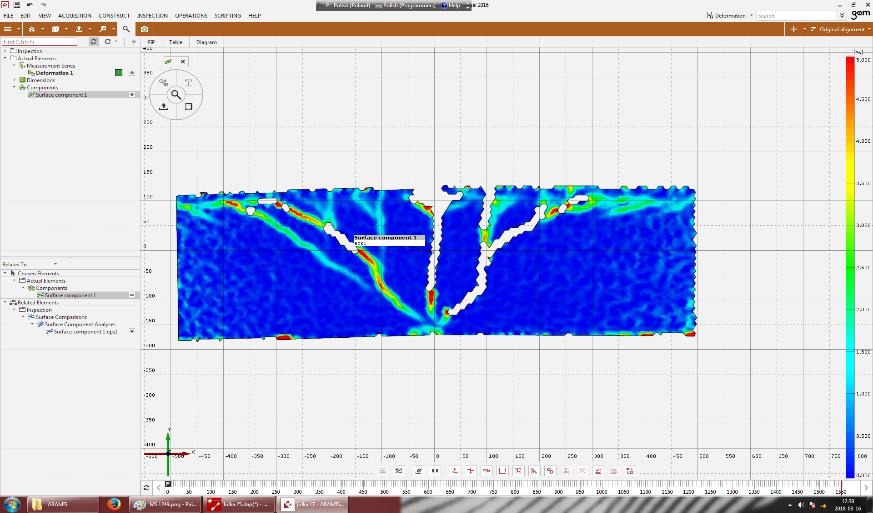Open the Deformation workspace dropdown at top right
The width and height of the screenshot is (873, 513).
[x=731, y=16]
